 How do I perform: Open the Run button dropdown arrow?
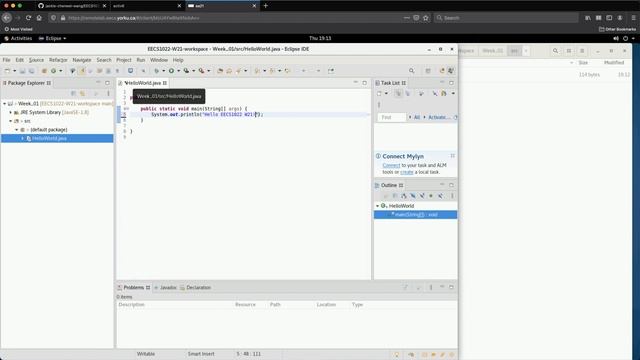[178, 71]
